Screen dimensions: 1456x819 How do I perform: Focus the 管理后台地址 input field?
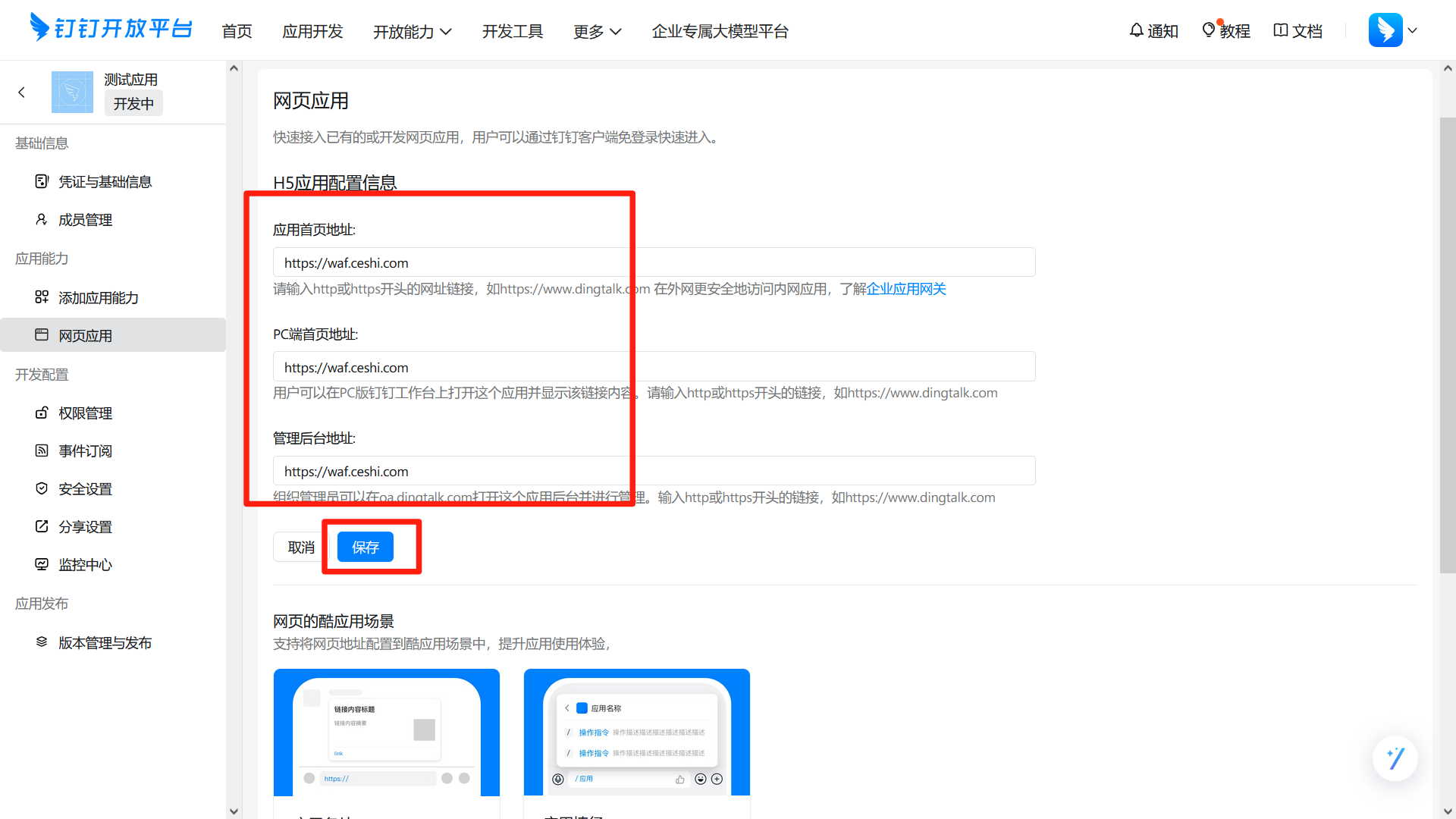point(654,471)
